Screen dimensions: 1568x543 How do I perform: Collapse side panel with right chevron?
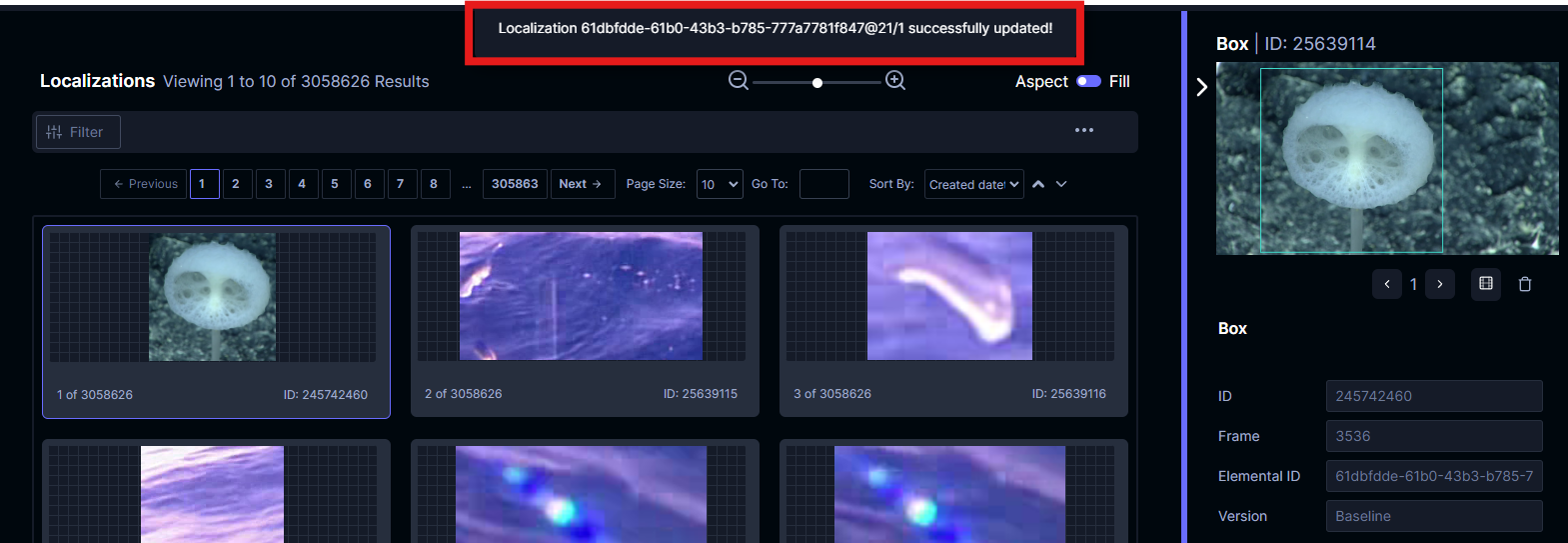coord(1202,87)
